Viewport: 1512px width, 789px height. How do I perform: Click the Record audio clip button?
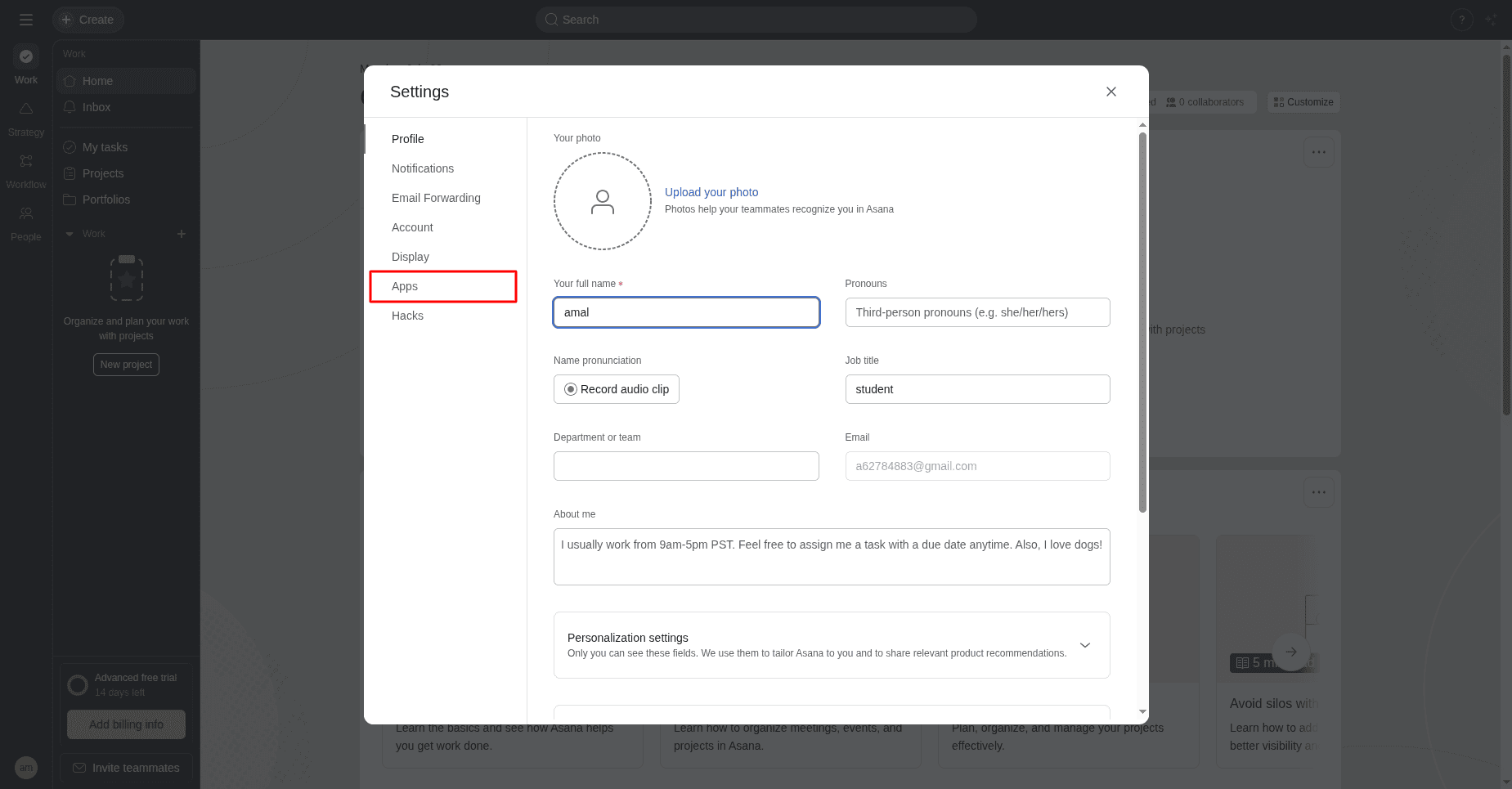coord(617,389)
